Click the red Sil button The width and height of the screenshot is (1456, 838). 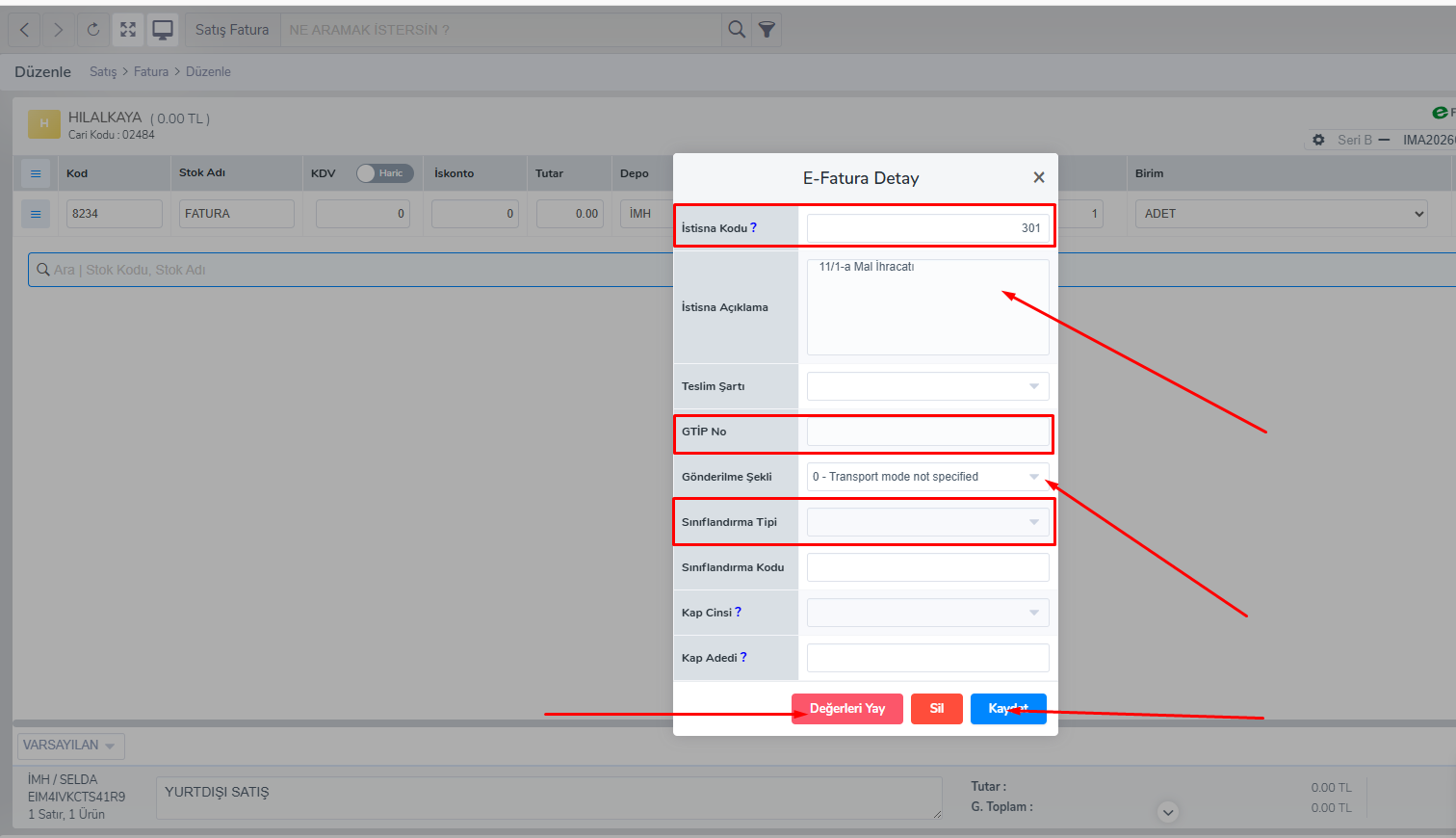(x=937, y=709)
